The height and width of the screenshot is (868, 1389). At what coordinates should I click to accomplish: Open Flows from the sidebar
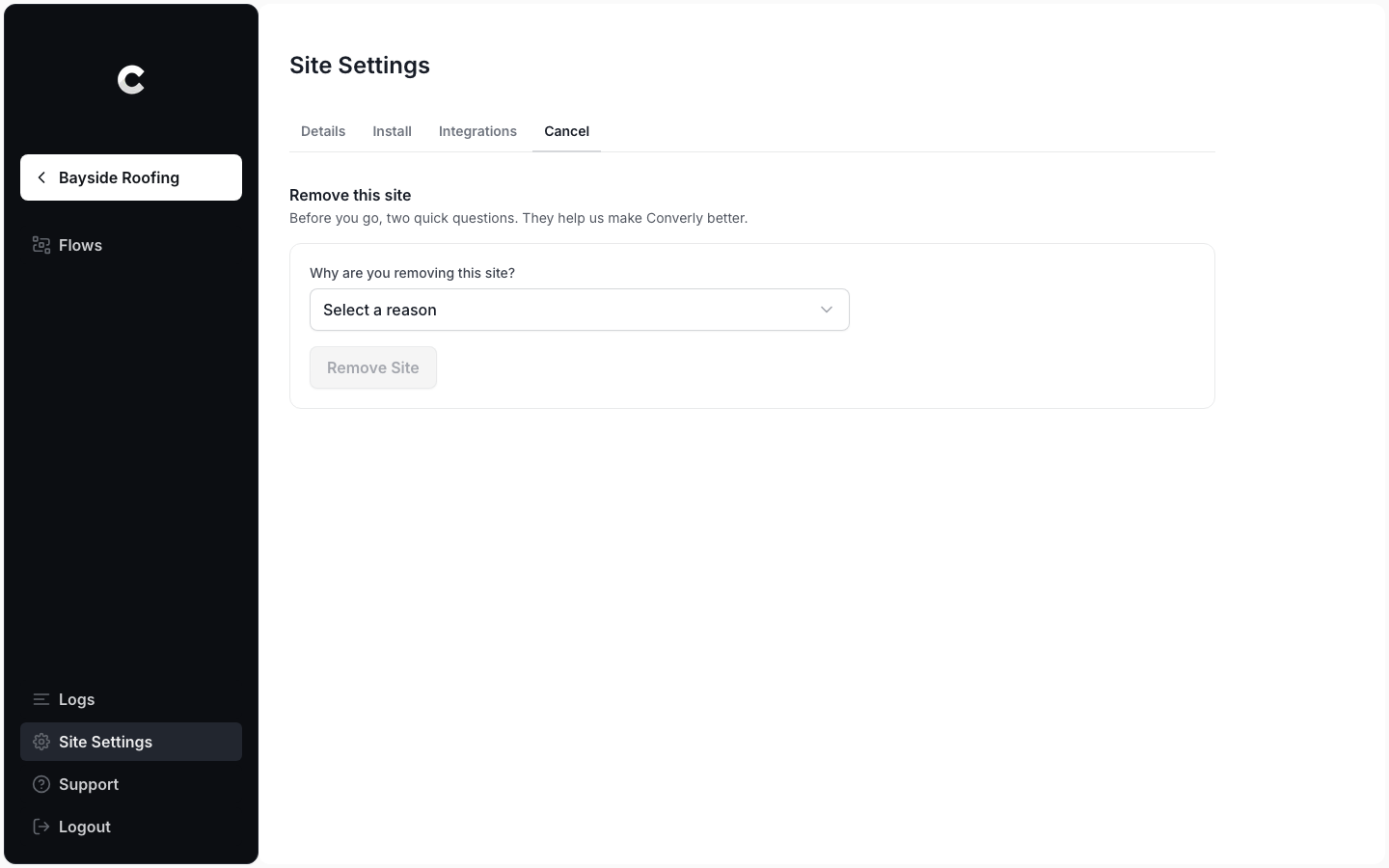(131, 245)
